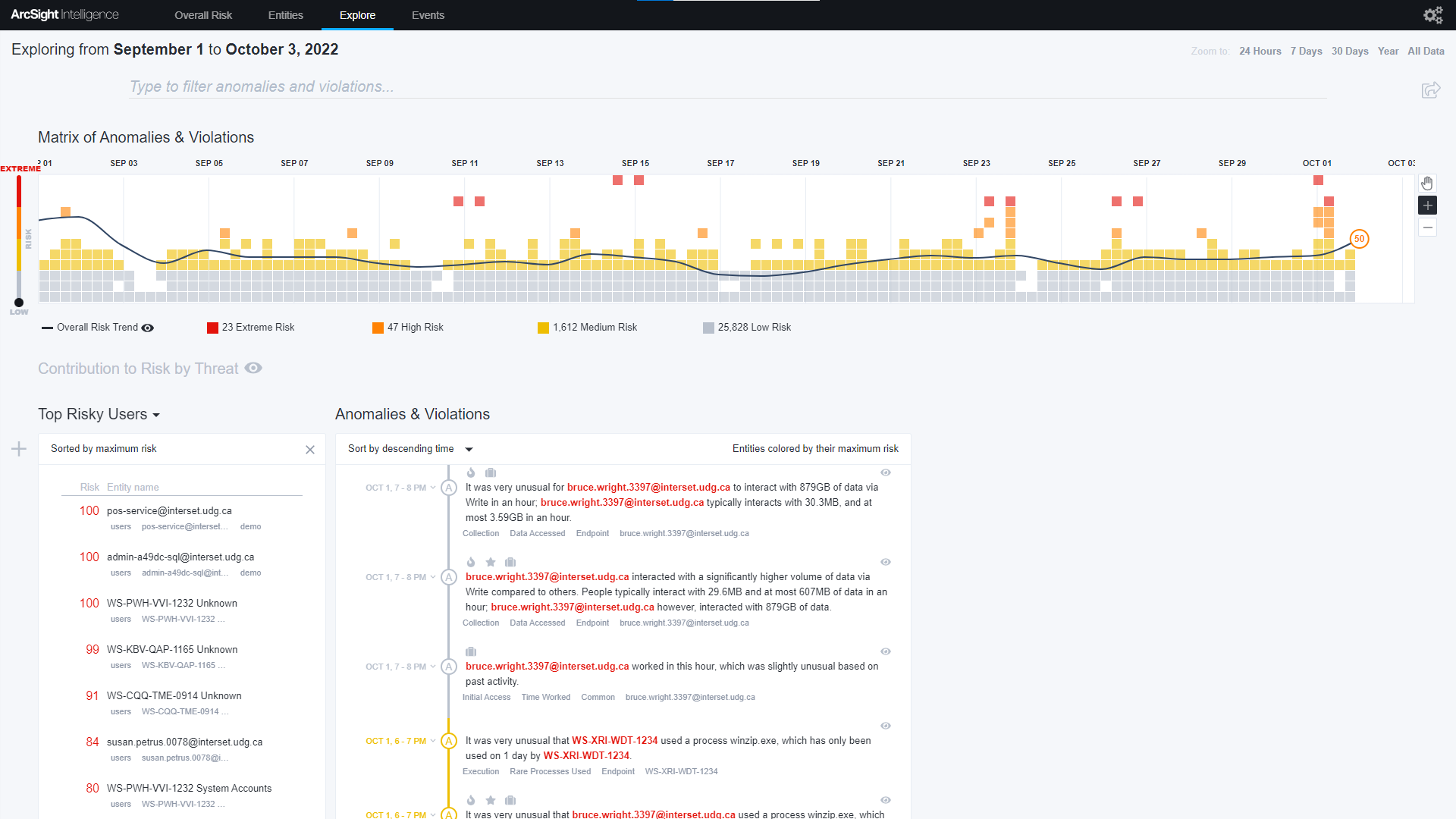
Task: Open pos-service@interset.udg.ca entity
Action: point(169,510)
